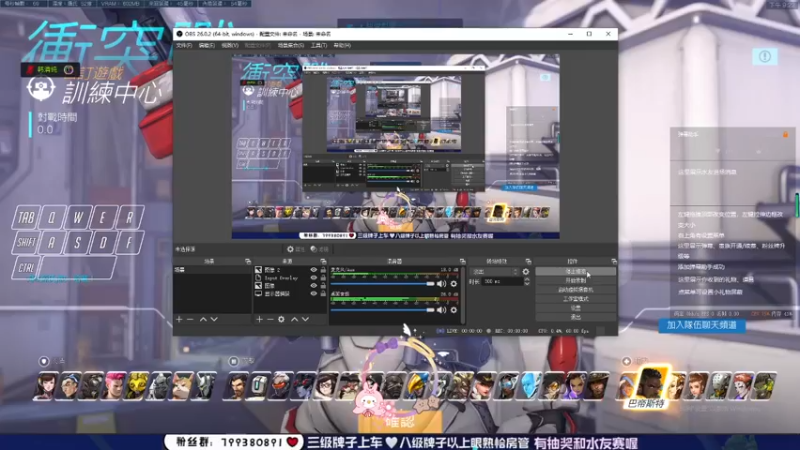
Task: Lock the 图像 2 source
Action: pos(323,270)
